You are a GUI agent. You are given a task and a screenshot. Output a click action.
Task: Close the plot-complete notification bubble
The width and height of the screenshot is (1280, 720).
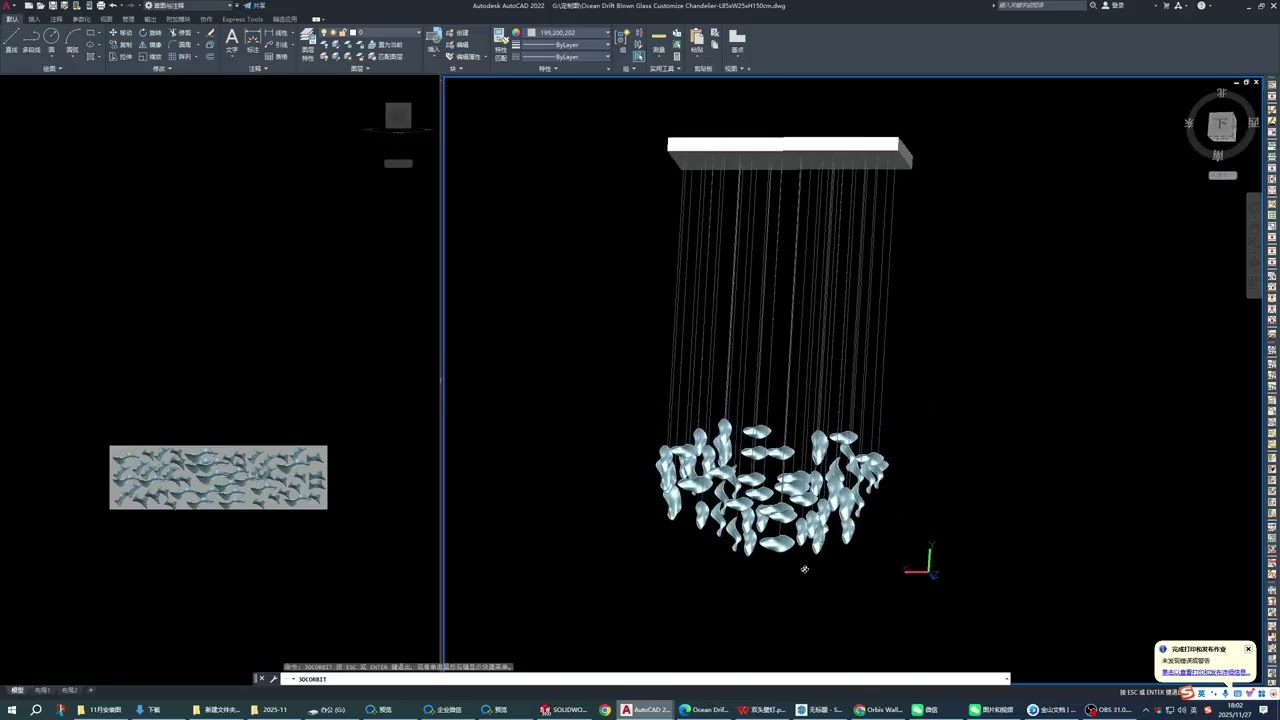click(x=1248, y=649)
